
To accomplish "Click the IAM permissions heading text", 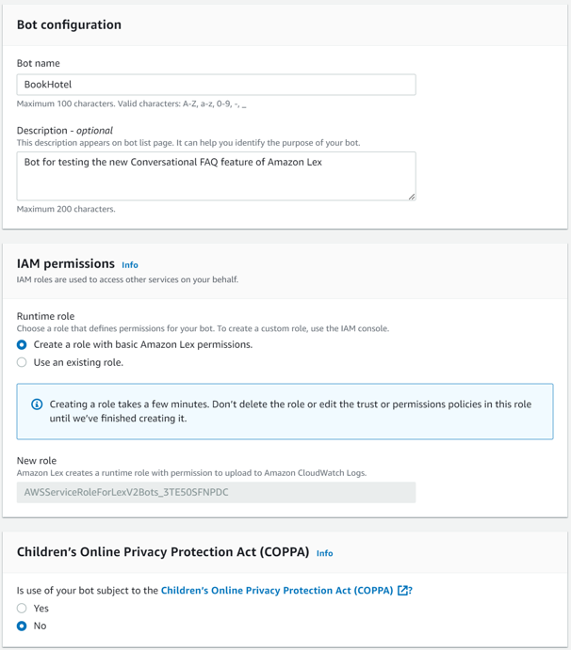I will click(66, 264).
